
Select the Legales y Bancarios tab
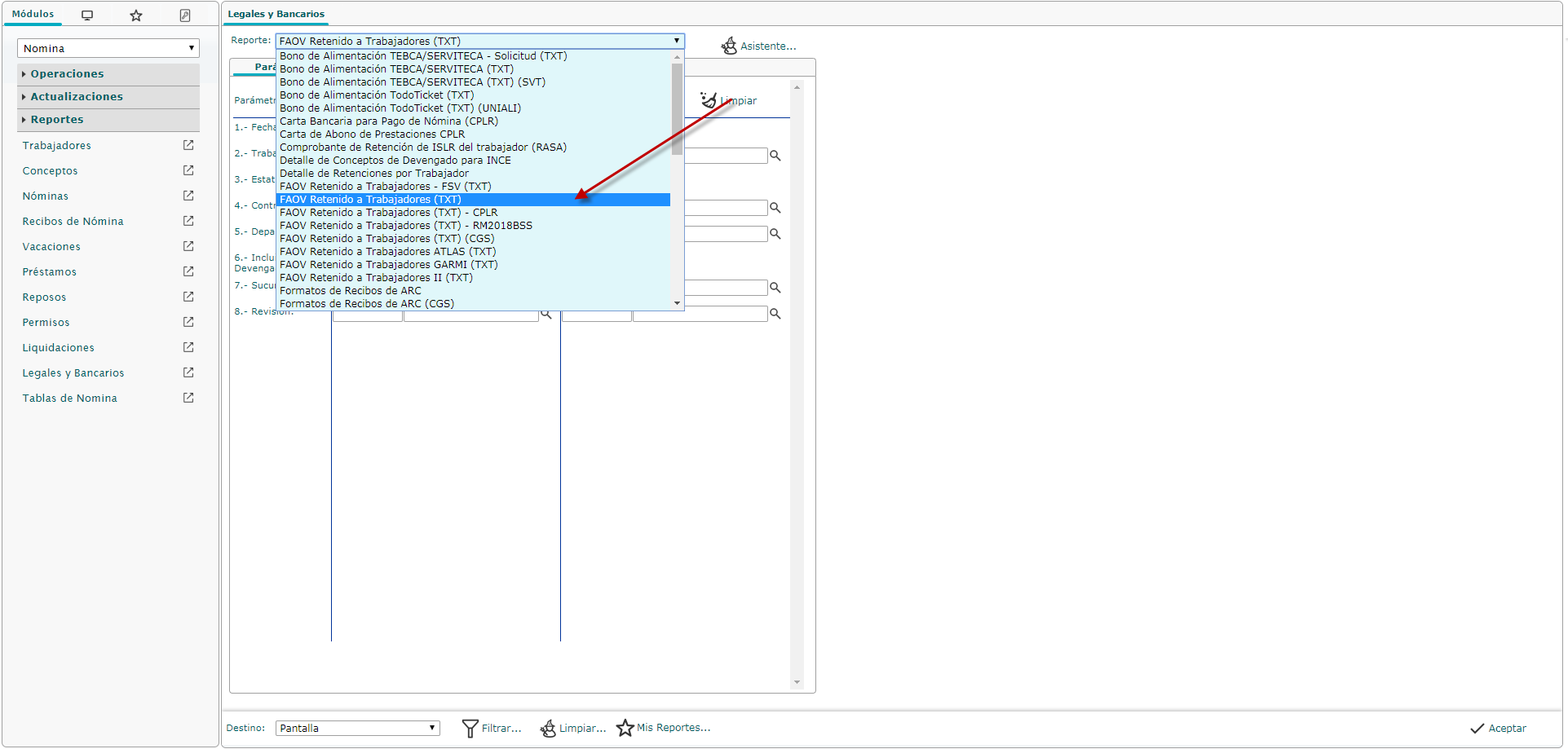276,14
